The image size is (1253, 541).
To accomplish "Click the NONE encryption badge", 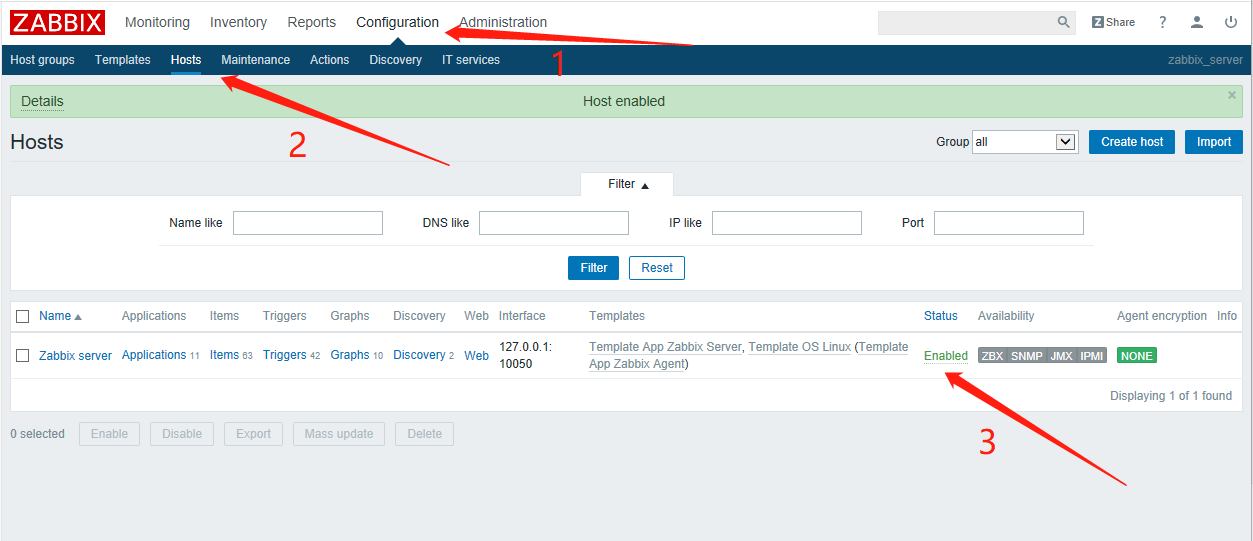I will pyautogui.click(x=1137, y=356).
